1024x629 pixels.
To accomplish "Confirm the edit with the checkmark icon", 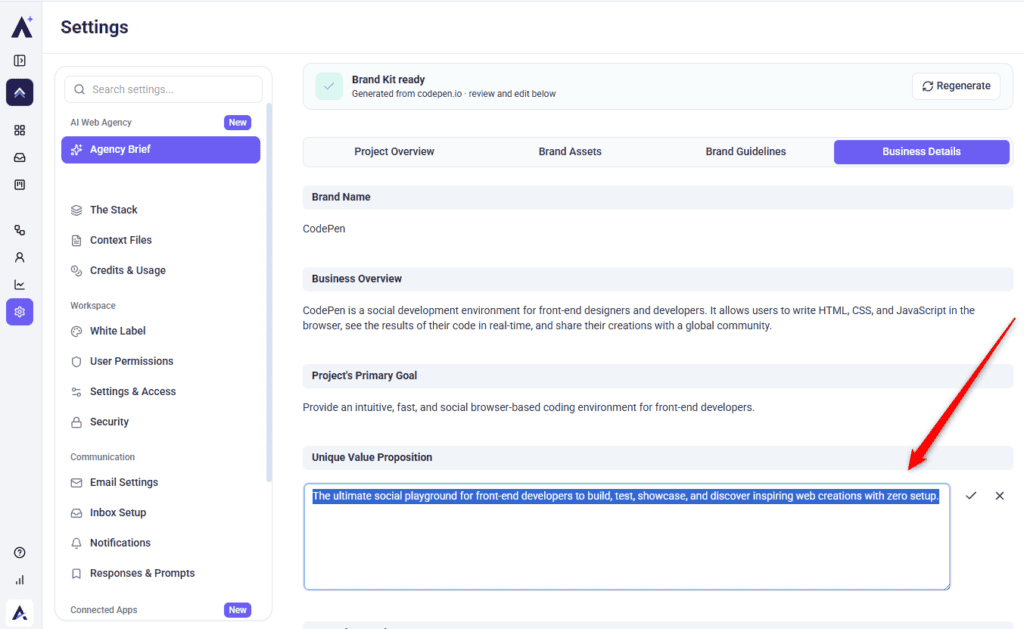I will [971, 496].
